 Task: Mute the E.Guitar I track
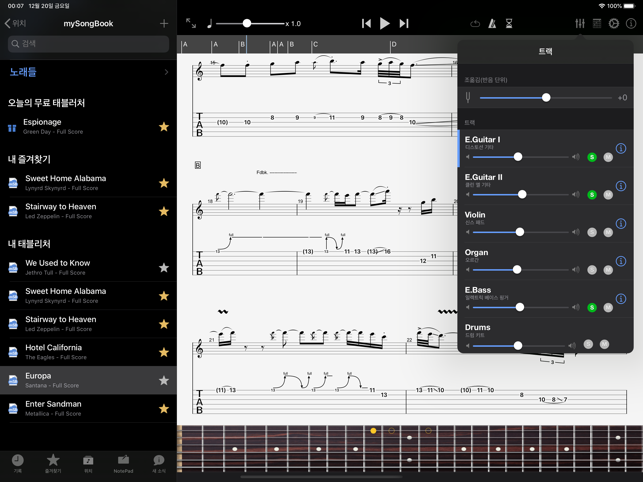pyautogui.click(x=608, y=157)
